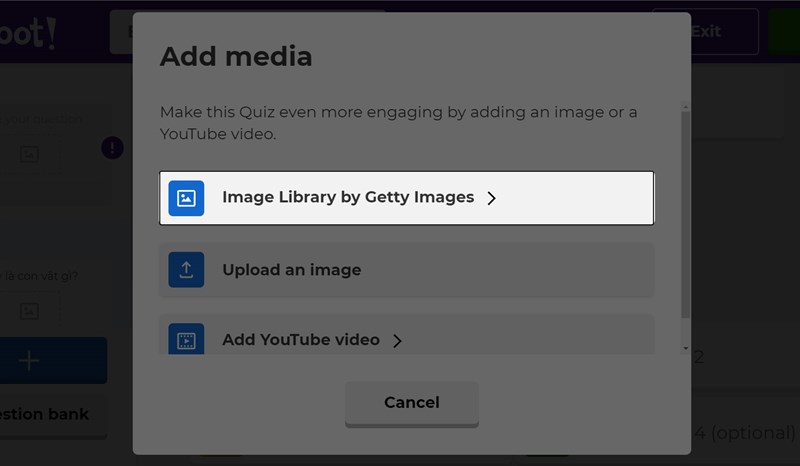
Task: Expand the Image Library chevron arrow
Action: point(491,198)
